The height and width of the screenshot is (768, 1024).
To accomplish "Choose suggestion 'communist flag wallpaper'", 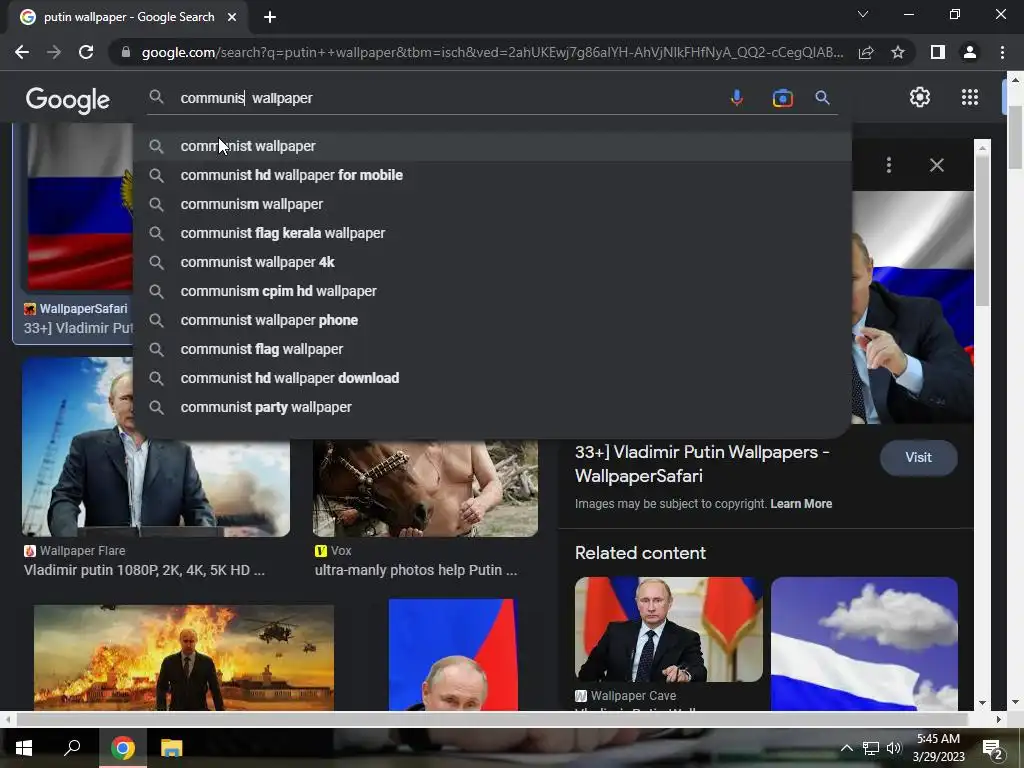I will pos(492,349).
